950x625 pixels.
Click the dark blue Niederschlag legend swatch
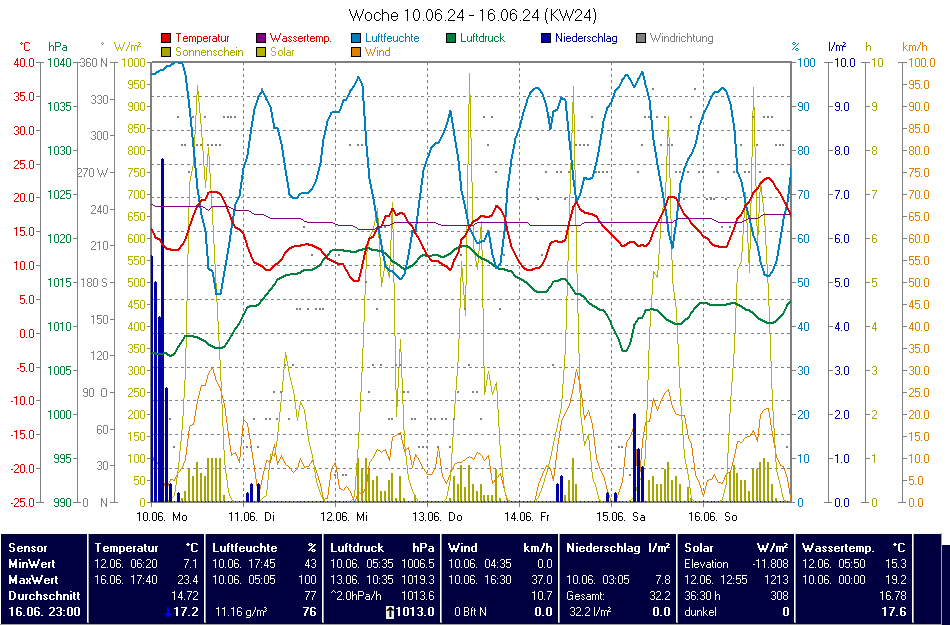click(546, 38)
